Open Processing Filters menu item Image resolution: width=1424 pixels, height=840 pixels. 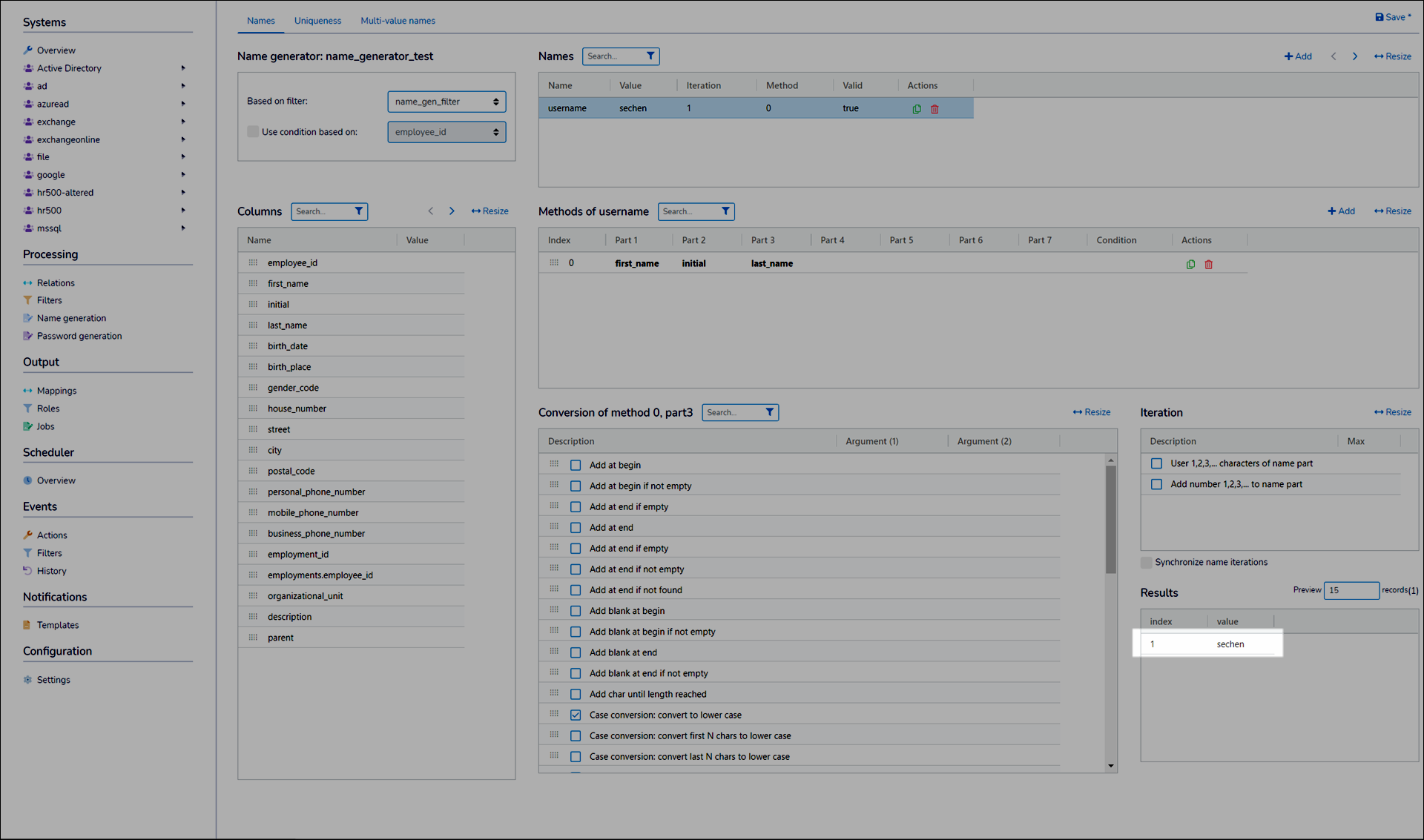pyautogui.click(x=42, y=300)
